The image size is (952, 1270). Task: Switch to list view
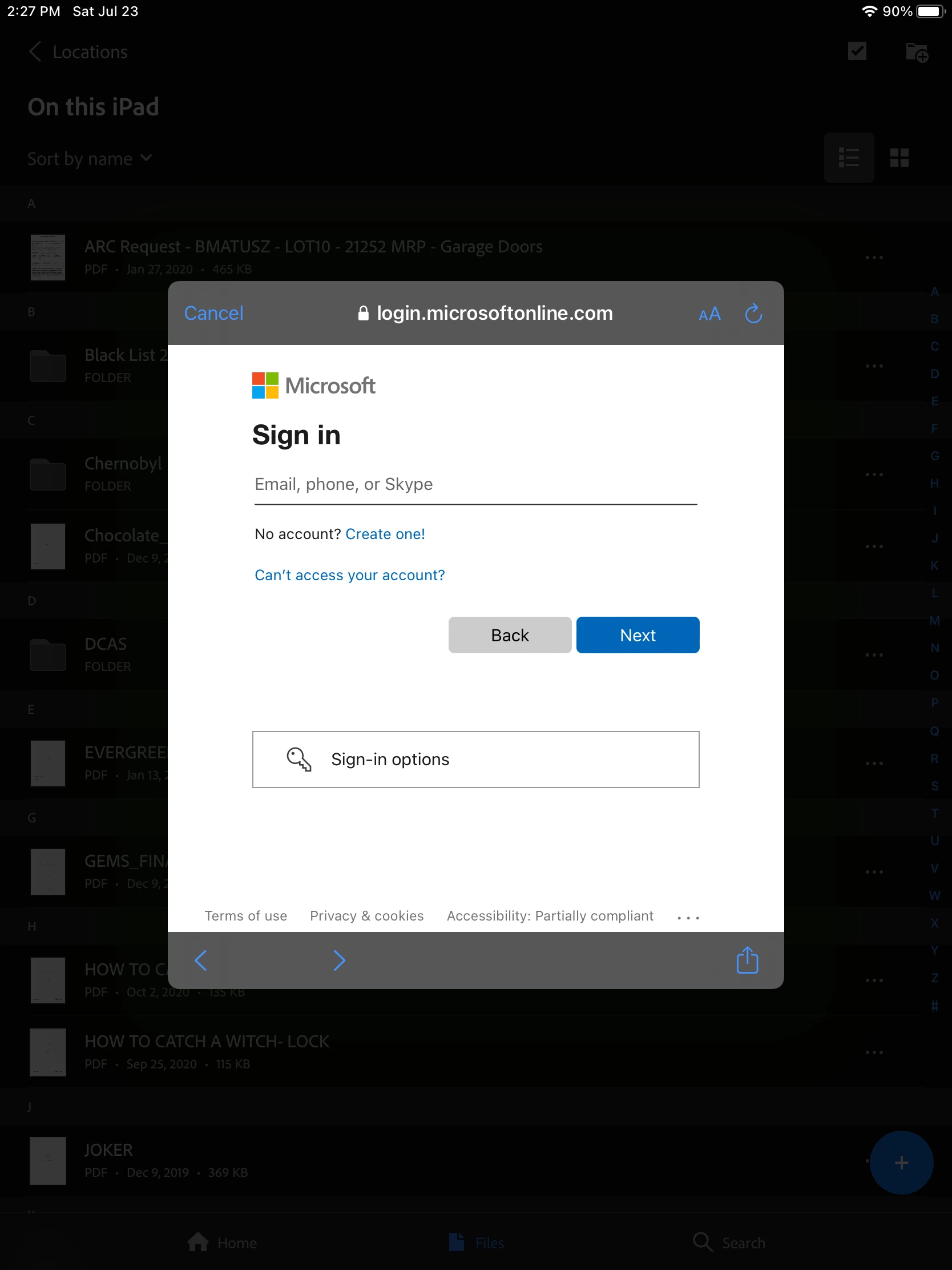849,158
